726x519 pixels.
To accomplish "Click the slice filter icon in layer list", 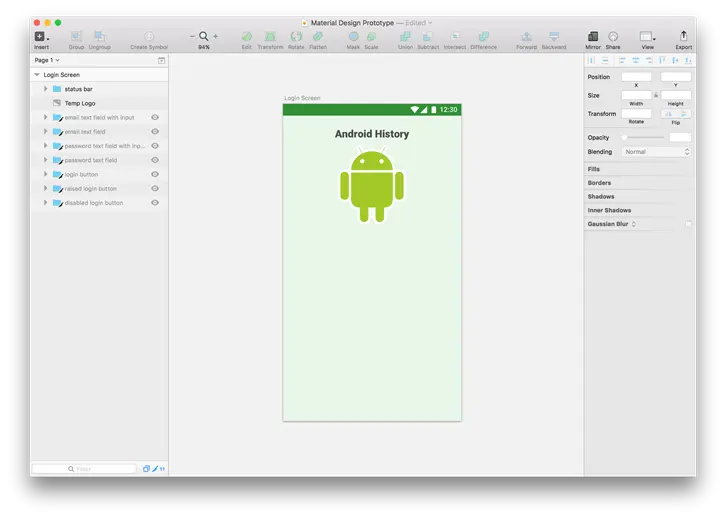I will coord(156,469).
